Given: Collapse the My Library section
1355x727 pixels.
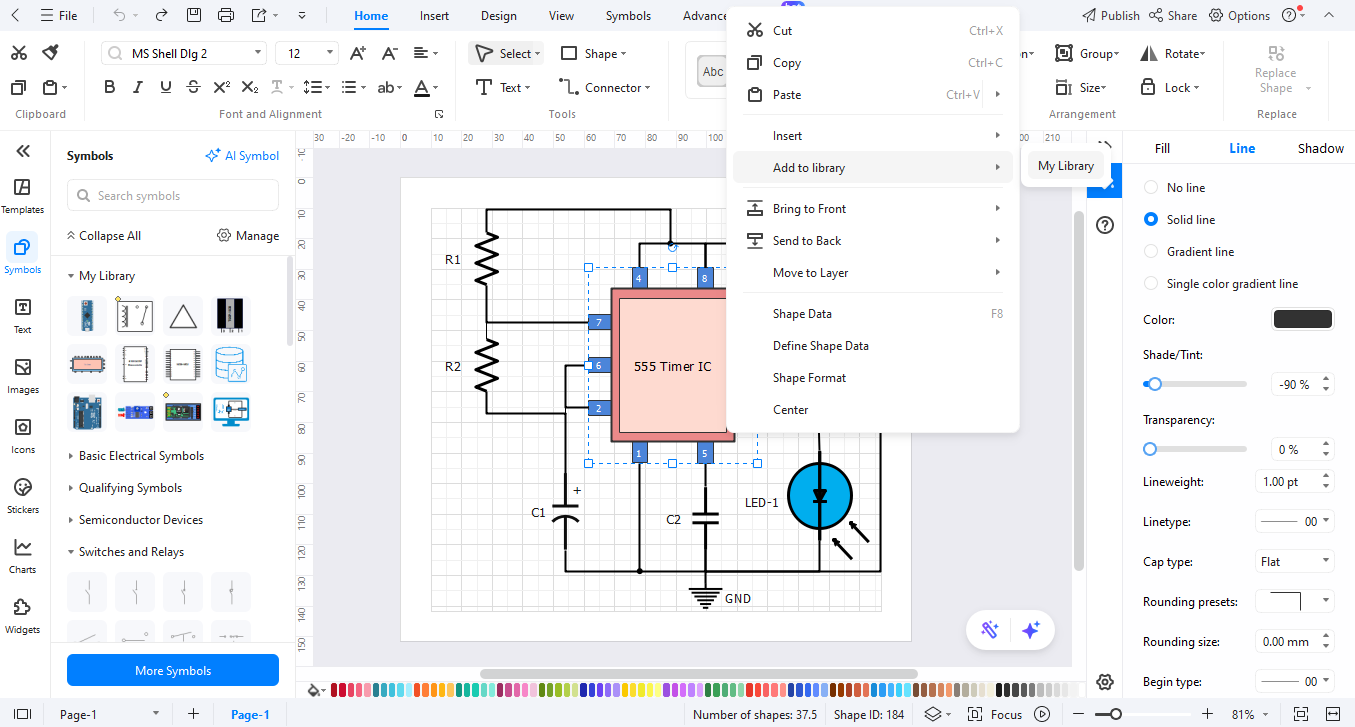Looking at the screenshot, I should coord(71,276).
